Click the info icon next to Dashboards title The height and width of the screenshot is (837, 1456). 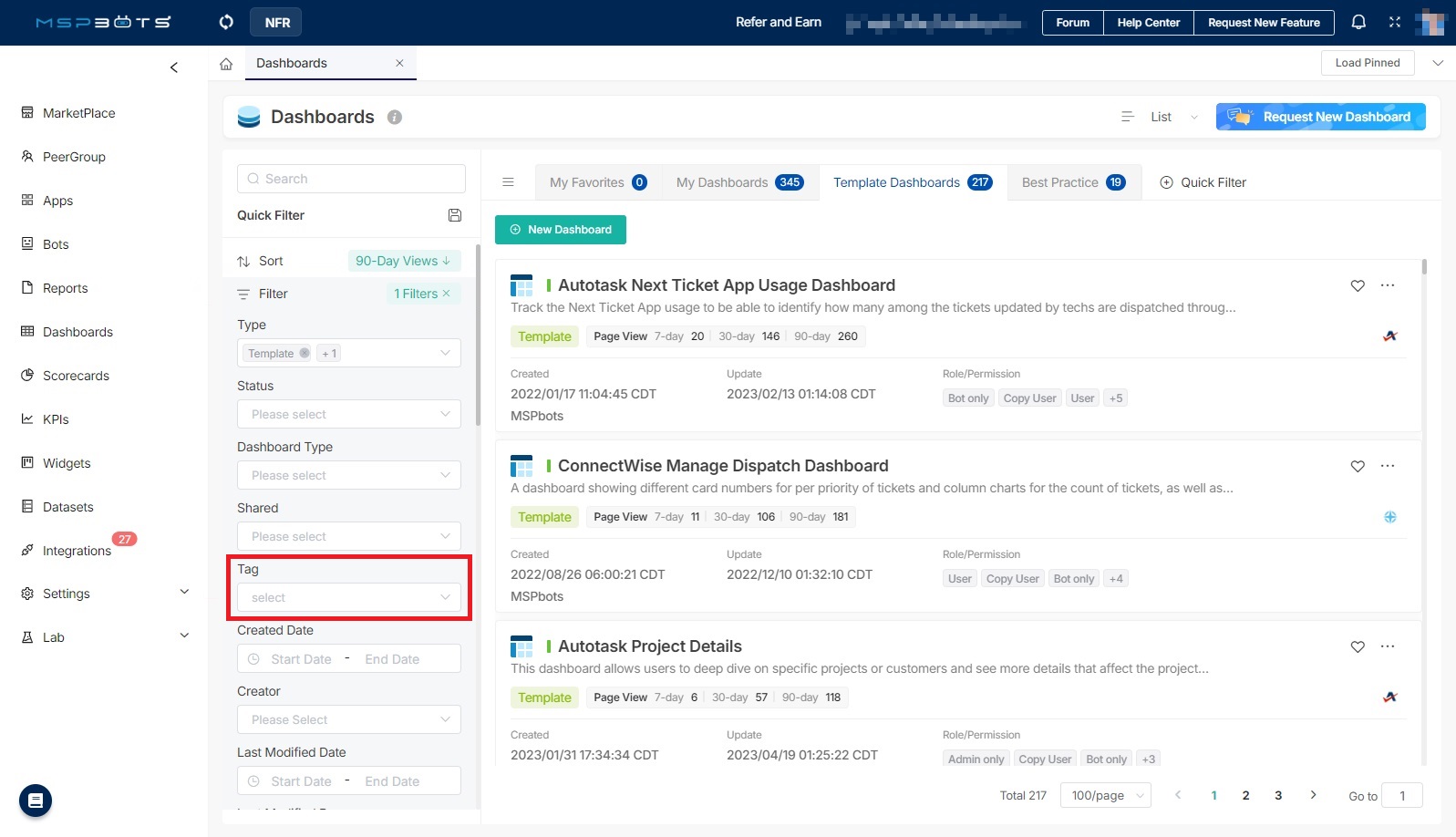[395, 118]
